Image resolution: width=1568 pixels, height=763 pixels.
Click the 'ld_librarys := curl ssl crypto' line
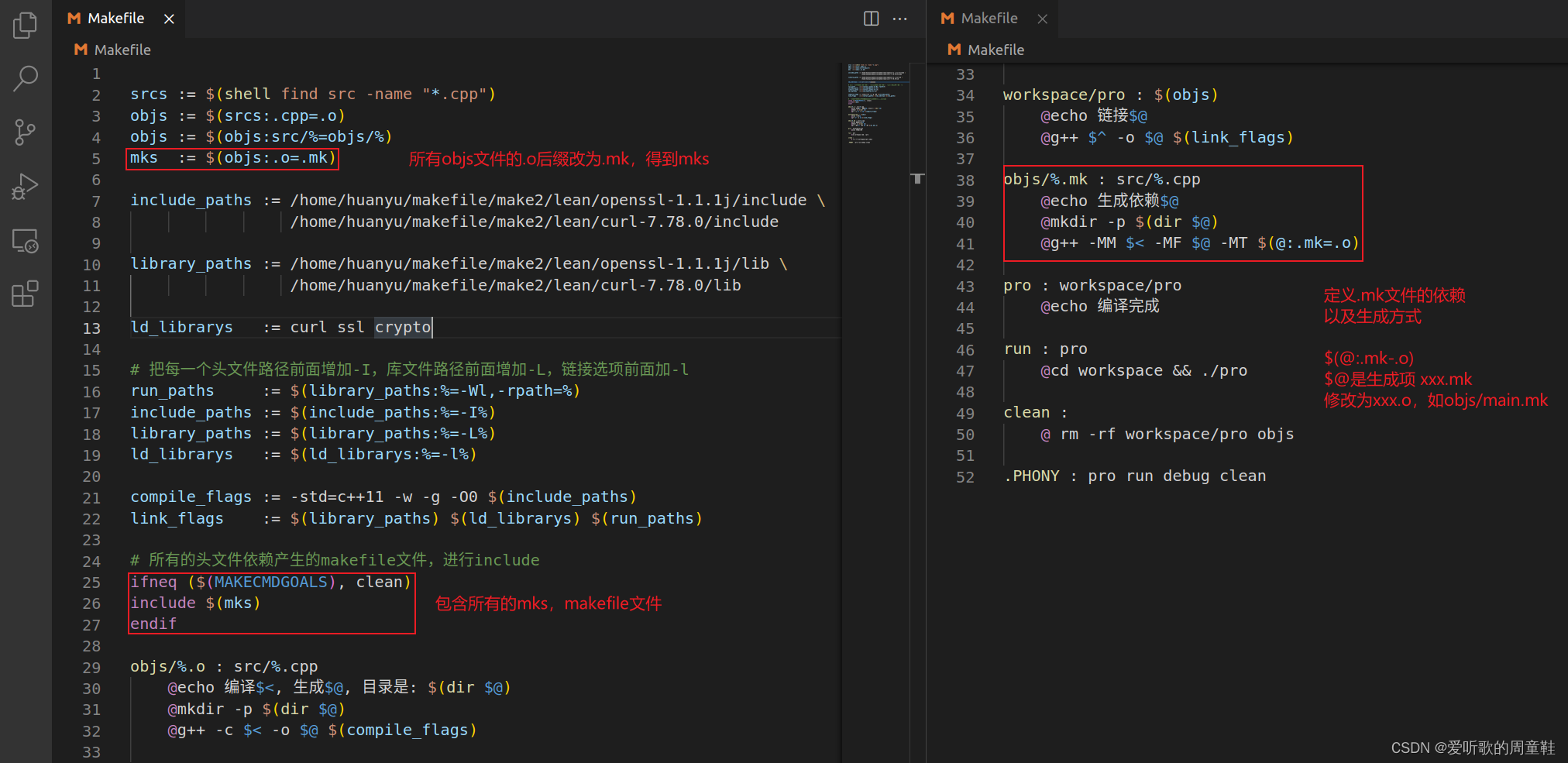coord(280,328)
